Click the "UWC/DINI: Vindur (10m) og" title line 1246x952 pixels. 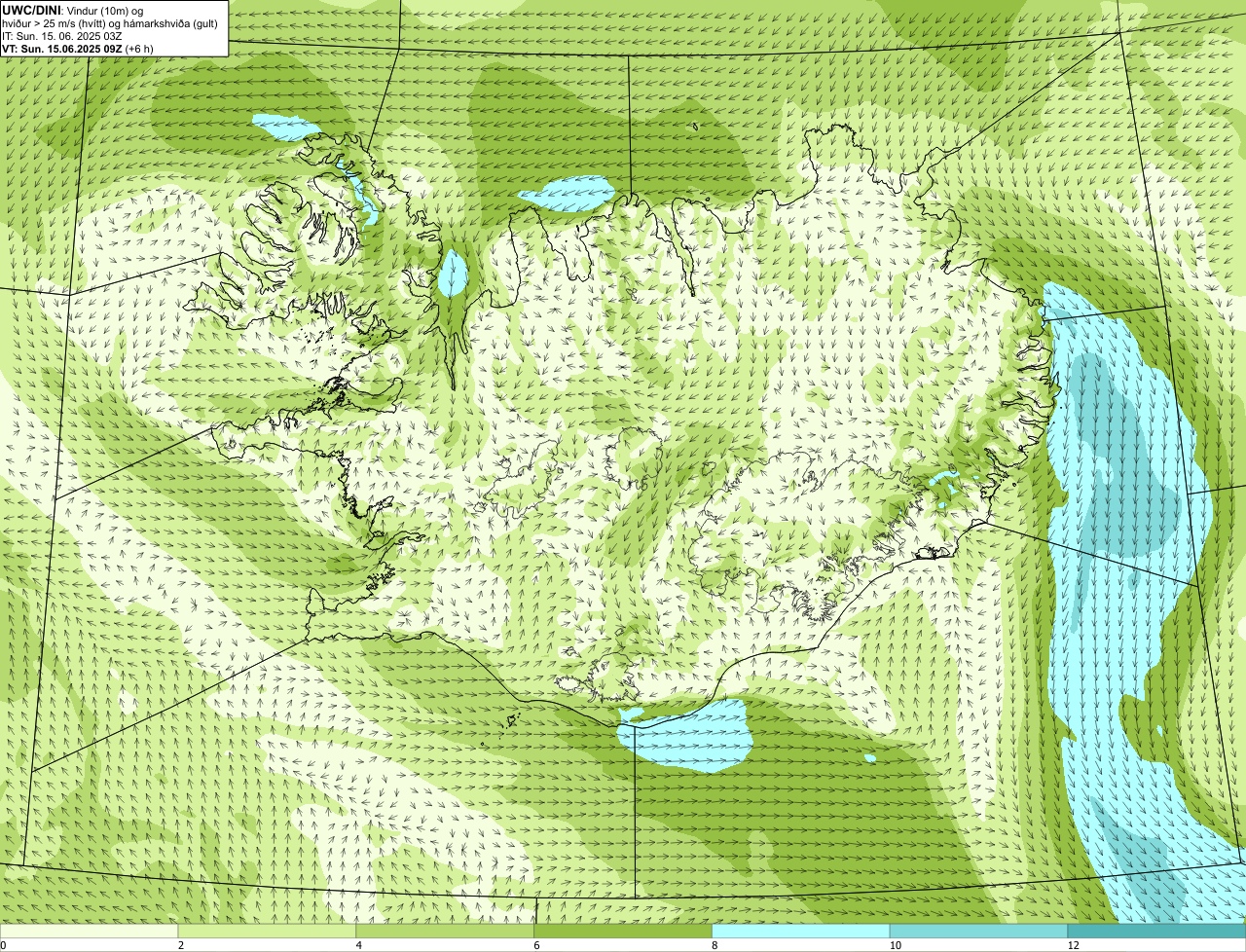72,10
